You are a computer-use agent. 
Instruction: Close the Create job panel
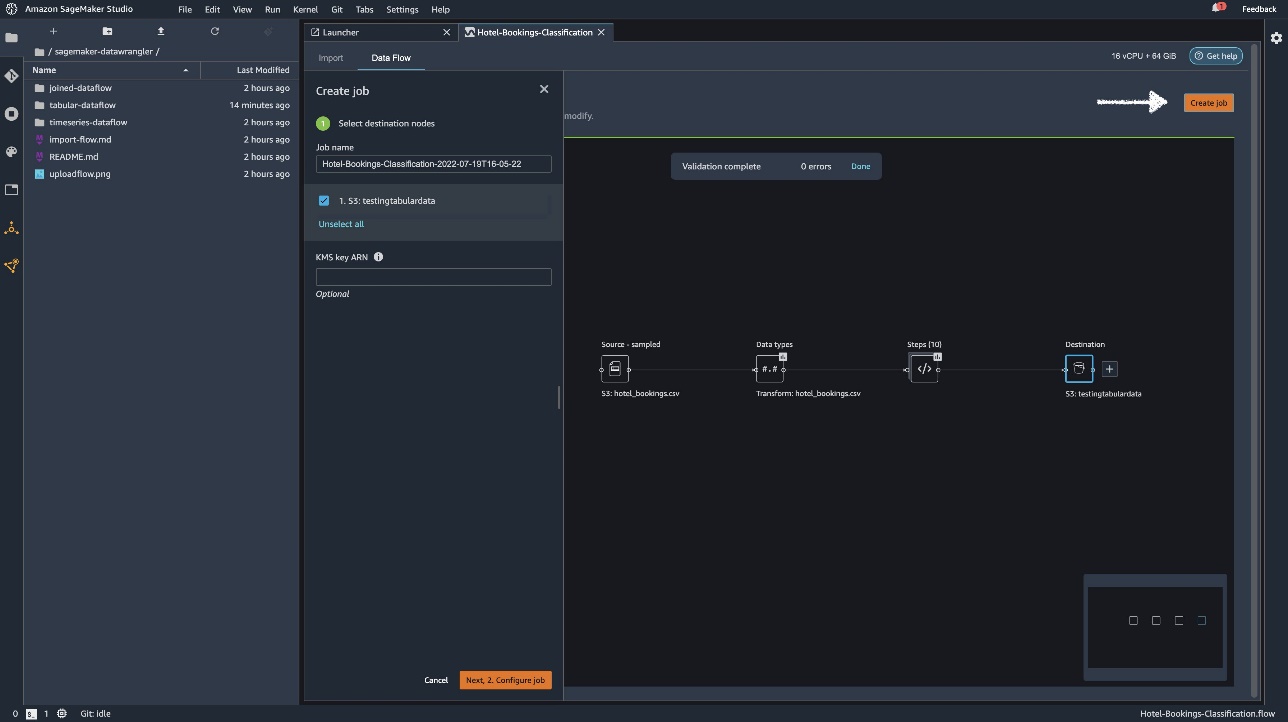click(544, 89)
